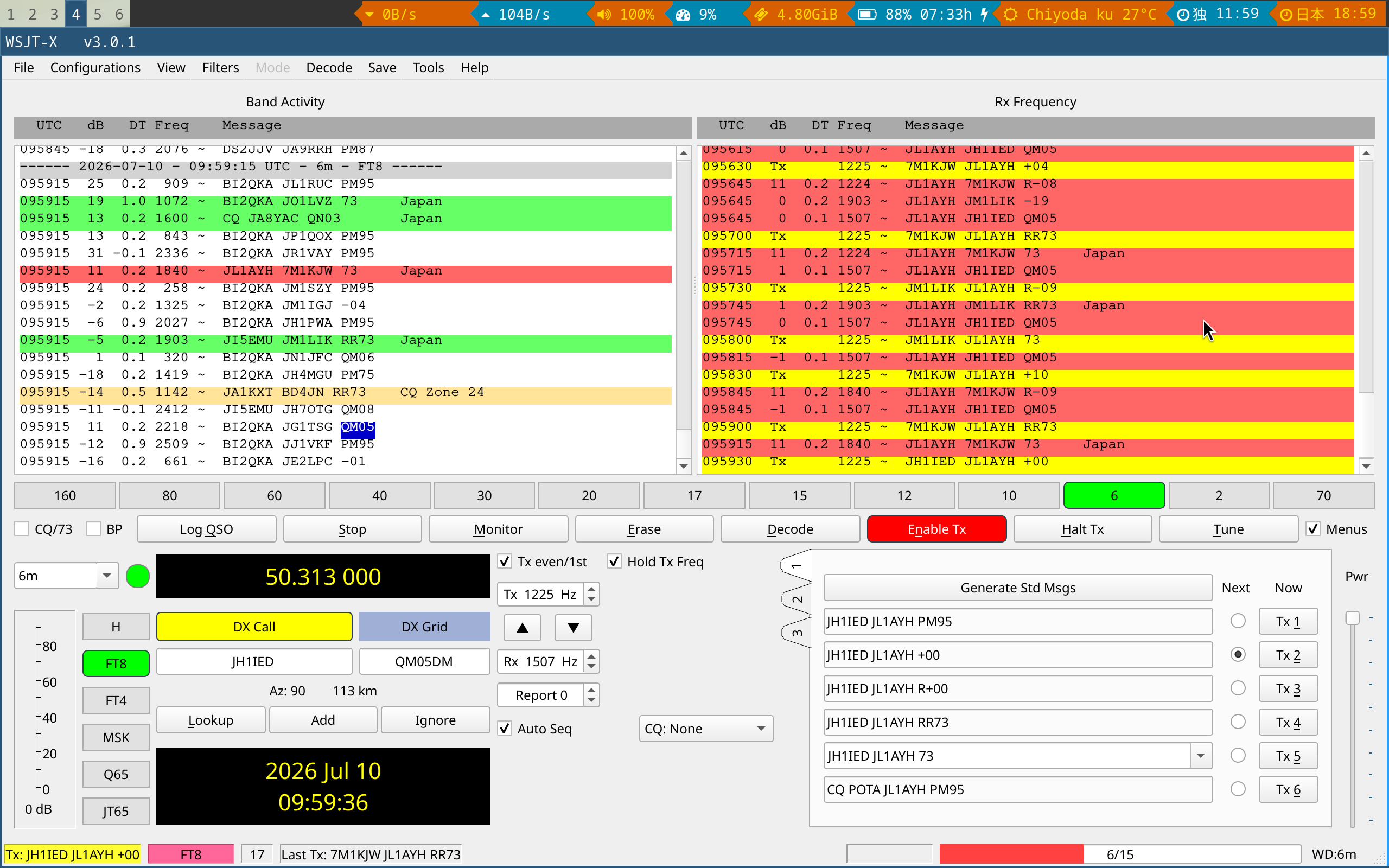1389x868 pixels.
Task: Expand the Tx 5 message dropdown arrow
Action: 1201,756
